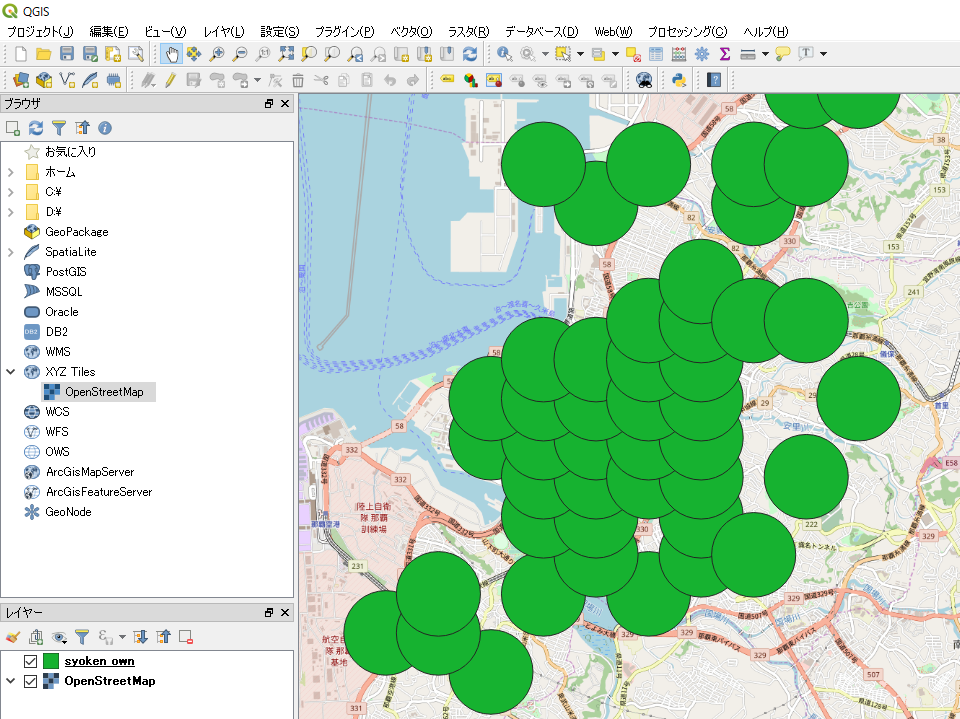
Task: Open the measure tool dropdown arrow
Action: click(x=765, y=53)
